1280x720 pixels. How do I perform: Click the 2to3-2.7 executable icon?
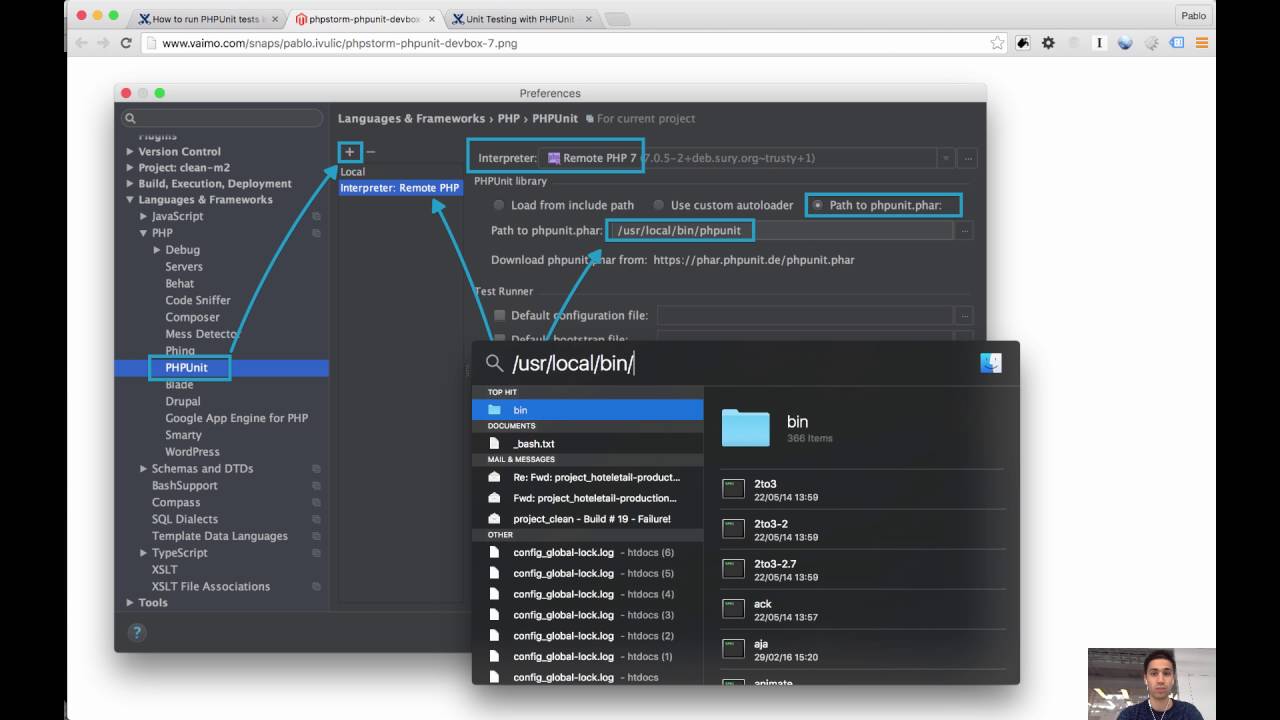point(734,569)
